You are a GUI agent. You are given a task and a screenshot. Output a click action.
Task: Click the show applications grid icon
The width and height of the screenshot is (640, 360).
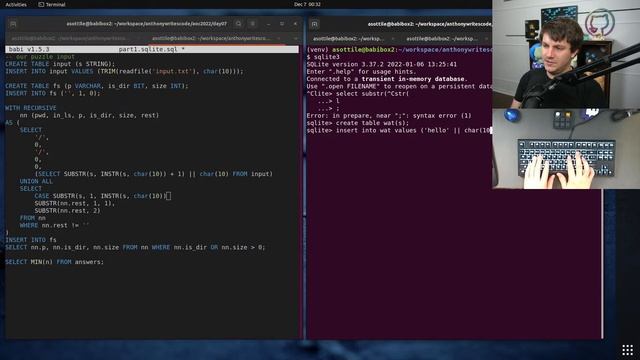[x=627, y=350]
